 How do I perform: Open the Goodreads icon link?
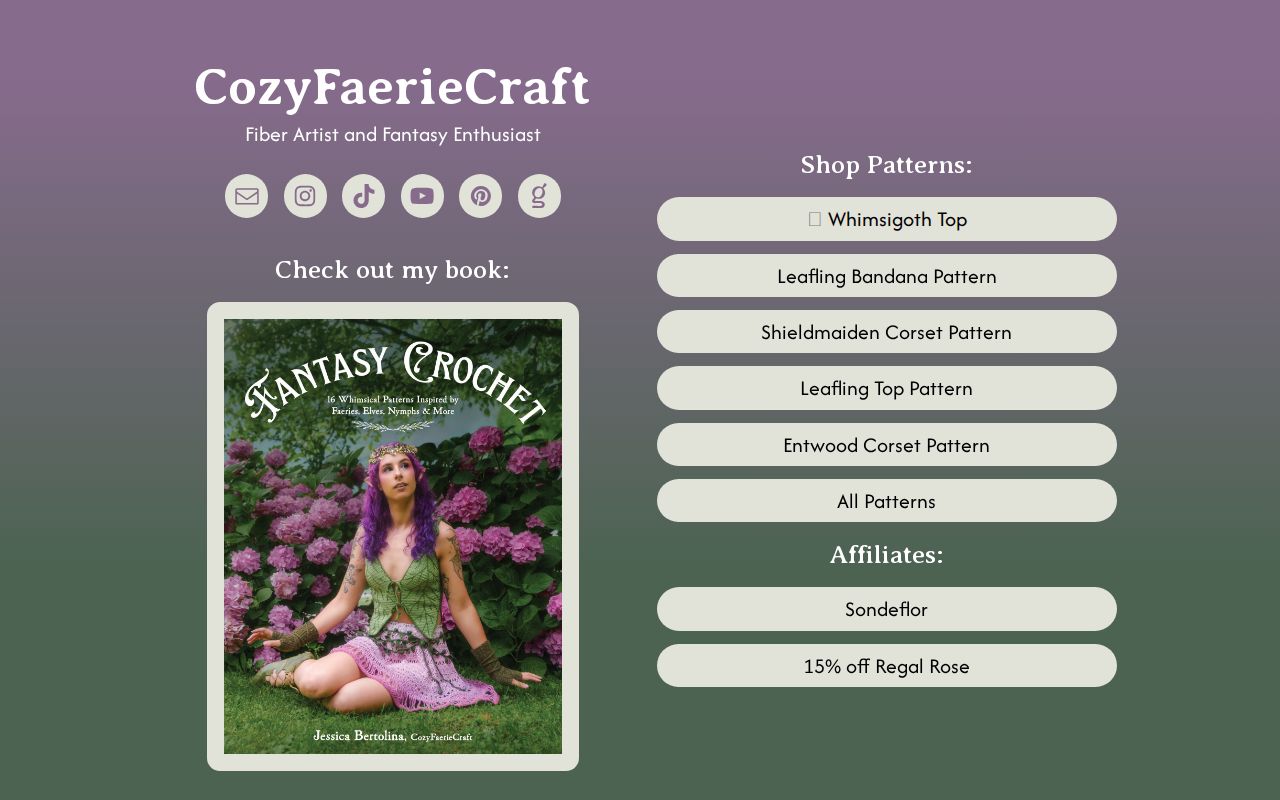point(539,196)
